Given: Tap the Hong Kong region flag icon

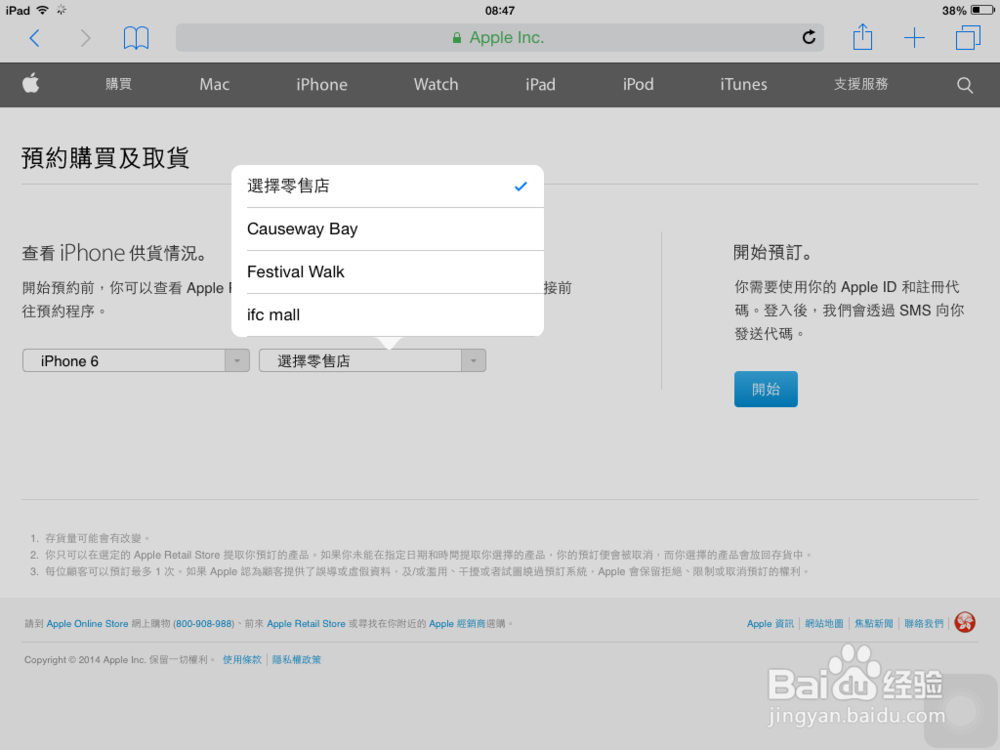Looking at the screenshot, I should [x=965, y=622].
